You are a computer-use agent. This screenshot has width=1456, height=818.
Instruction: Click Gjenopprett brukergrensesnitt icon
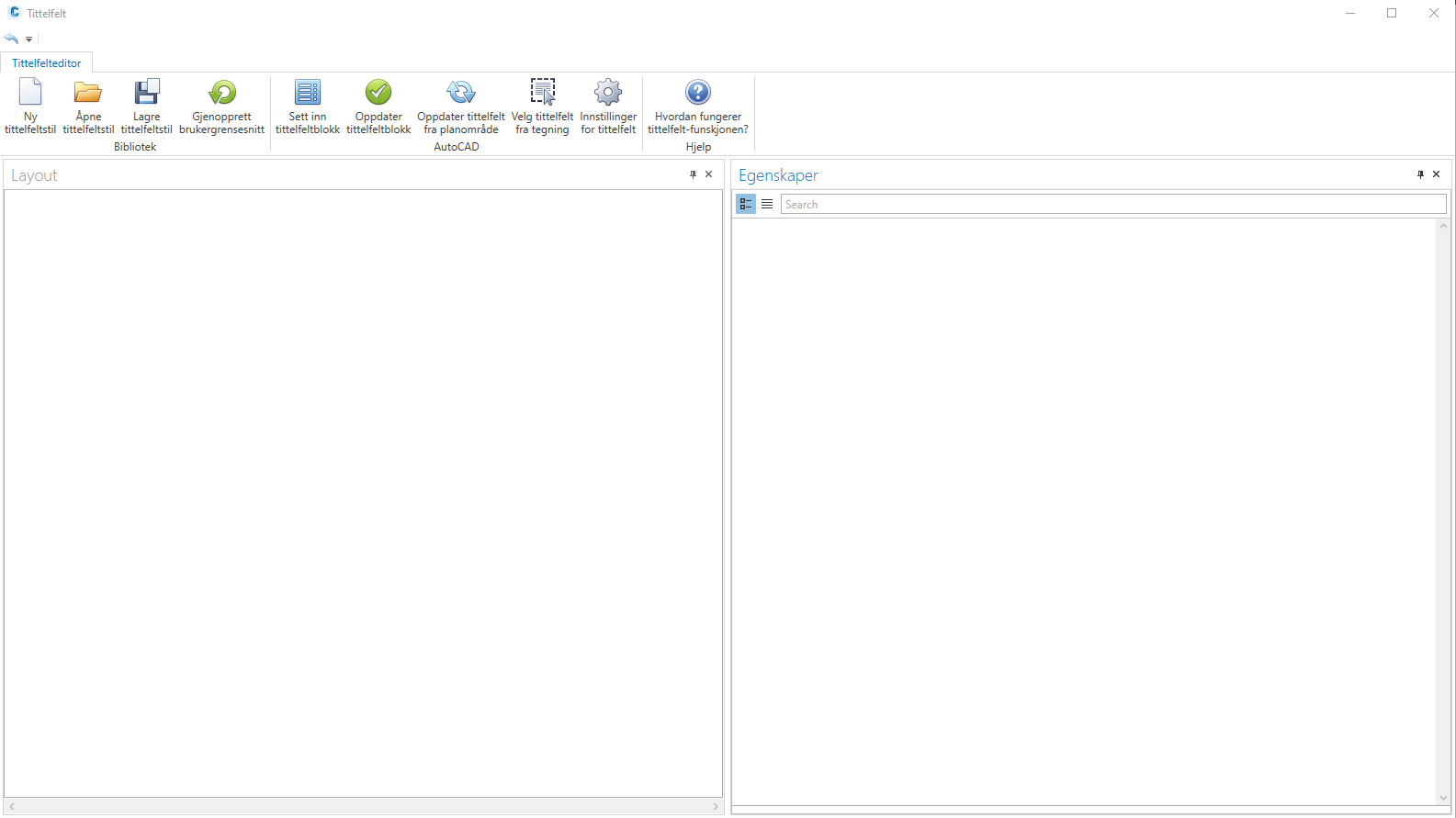221,93
